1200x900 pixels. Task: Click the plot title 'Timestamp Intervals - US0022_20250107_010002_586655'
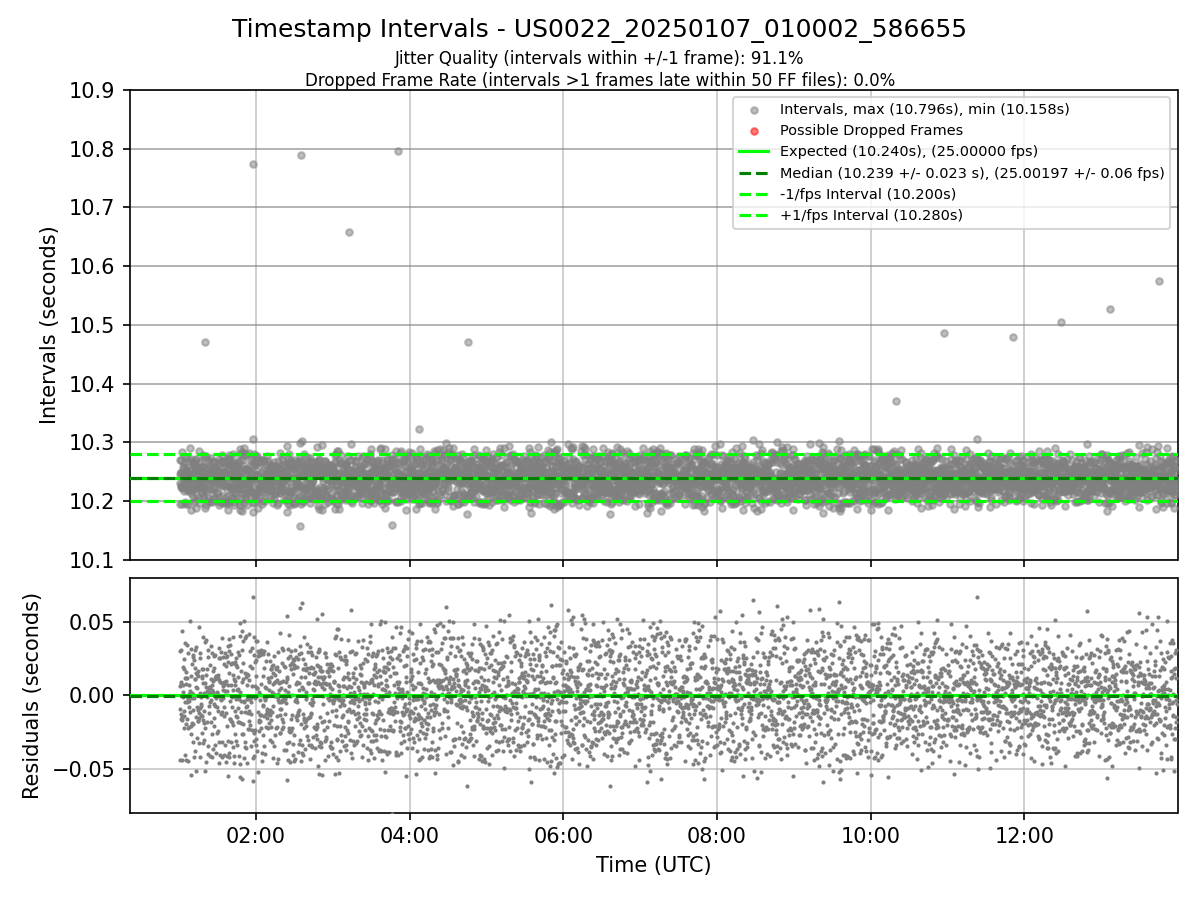click(x=599, y=29)
